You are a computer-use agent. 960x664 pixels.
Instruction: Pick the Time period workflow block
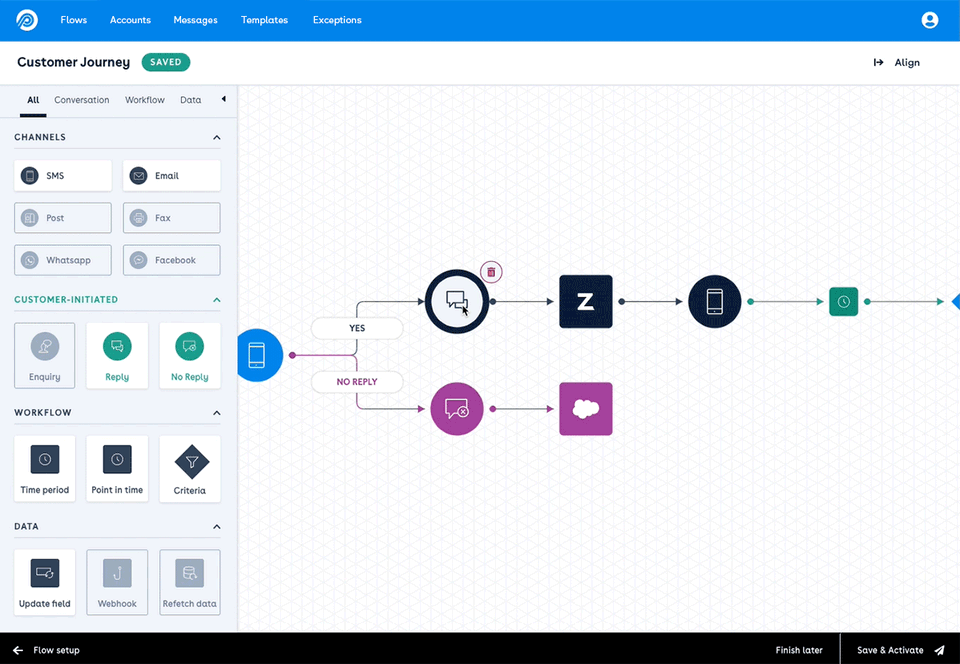(45, 469)
